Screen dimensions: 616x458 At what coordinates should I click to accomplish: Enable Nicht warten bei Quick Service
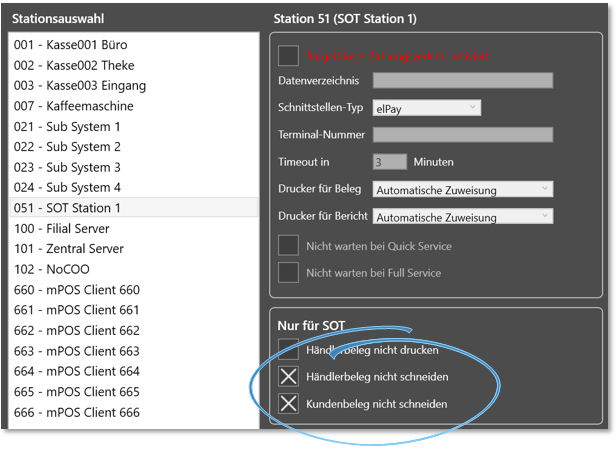coord(288,245)
